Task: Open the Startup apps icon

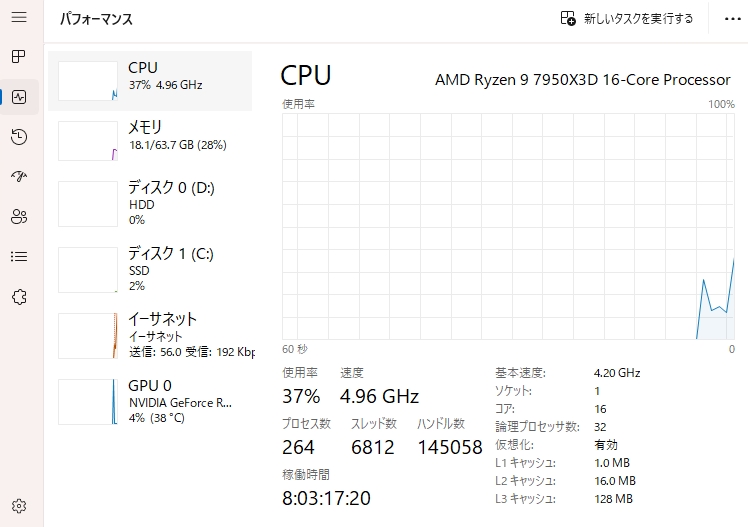Action: (x=18, y=177)
